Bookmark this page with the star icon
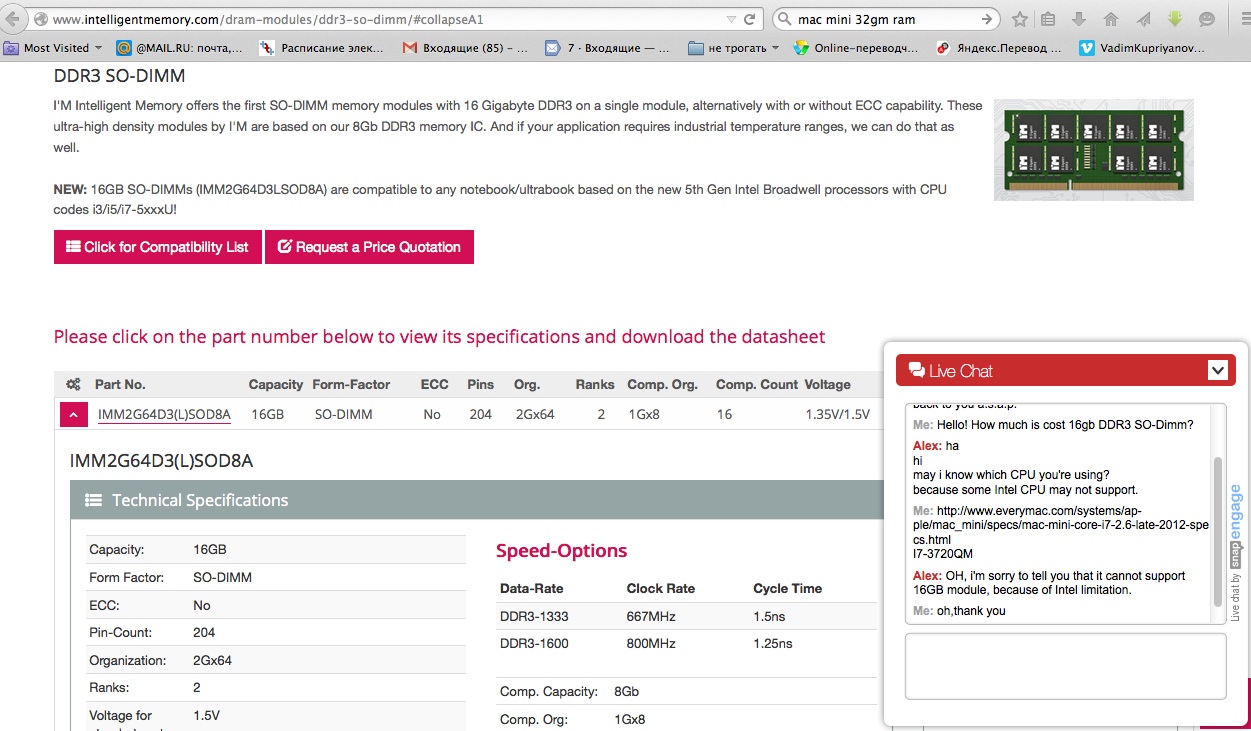Image resolution: width=1251 pixels, height=731 pixels. pos(1020,19)
